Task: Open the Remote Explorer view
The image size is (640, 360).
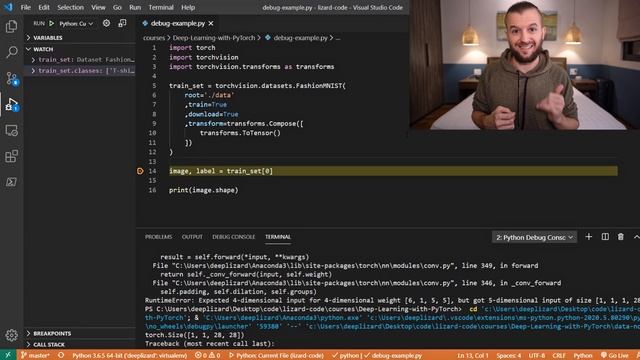Action: [11, 131]
